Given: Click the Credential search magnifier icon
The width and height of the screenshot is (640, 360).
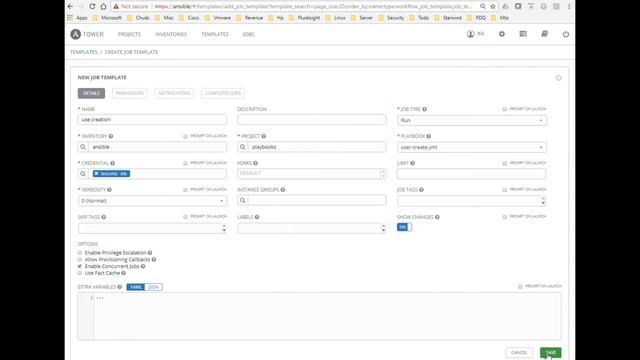Looking at the screenshot, I should click(83, 174).
